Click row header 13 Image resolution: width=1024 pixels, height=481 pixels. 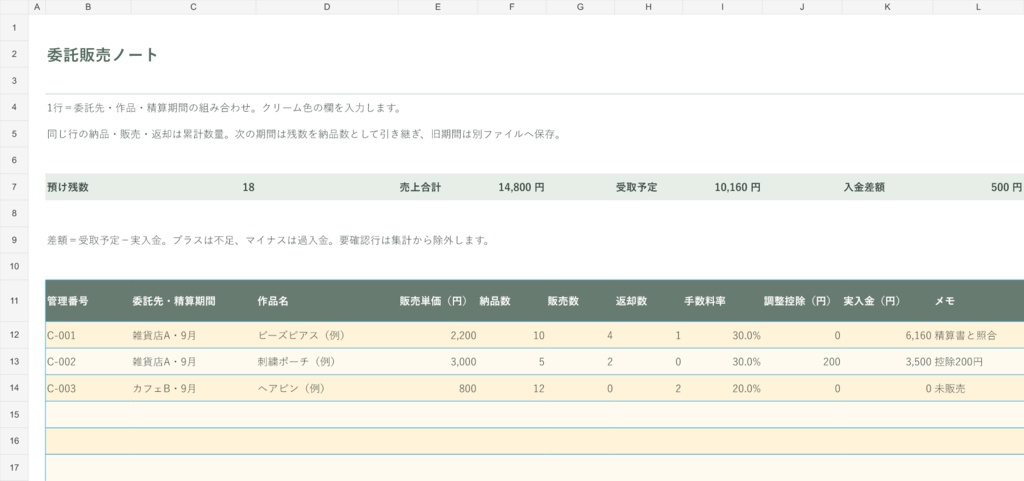(14, 362)
